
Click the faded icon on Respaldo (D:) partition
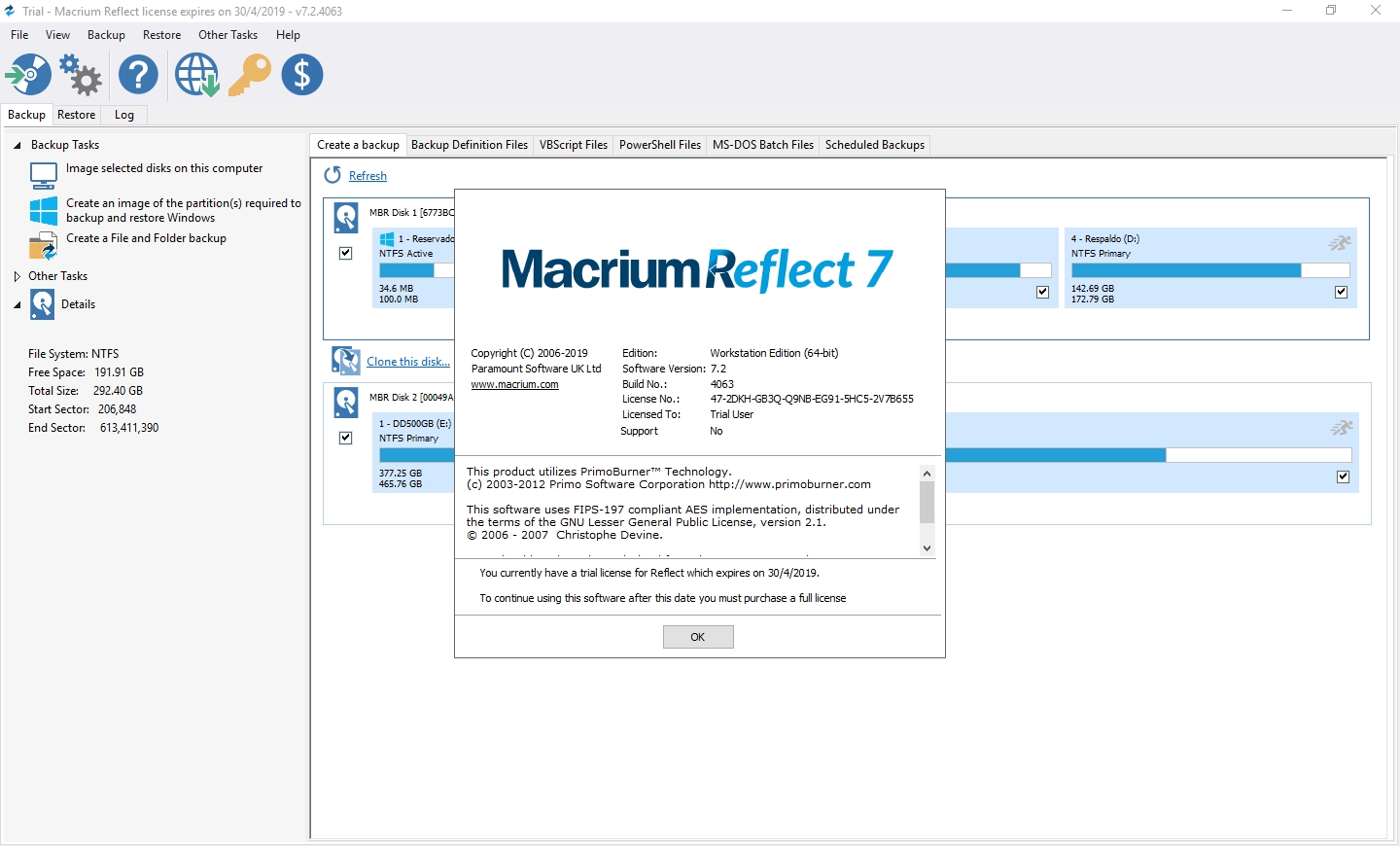pos(1341,242)
